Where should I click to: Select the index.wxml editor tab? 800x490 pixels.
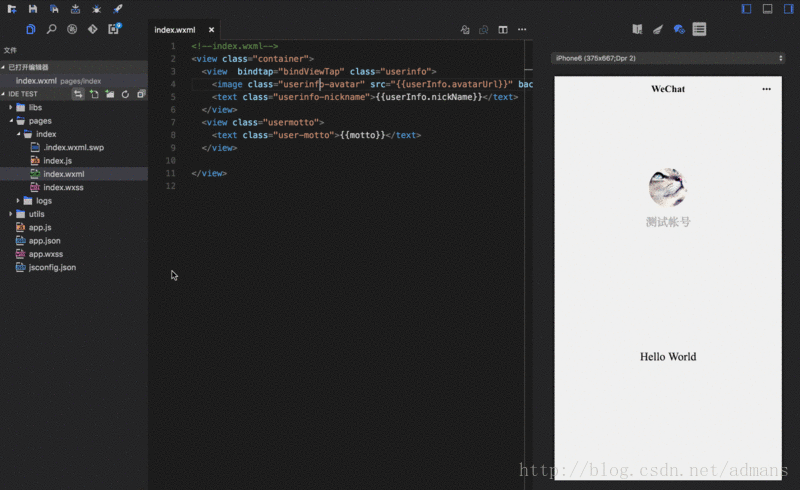(x=174, y=30)
